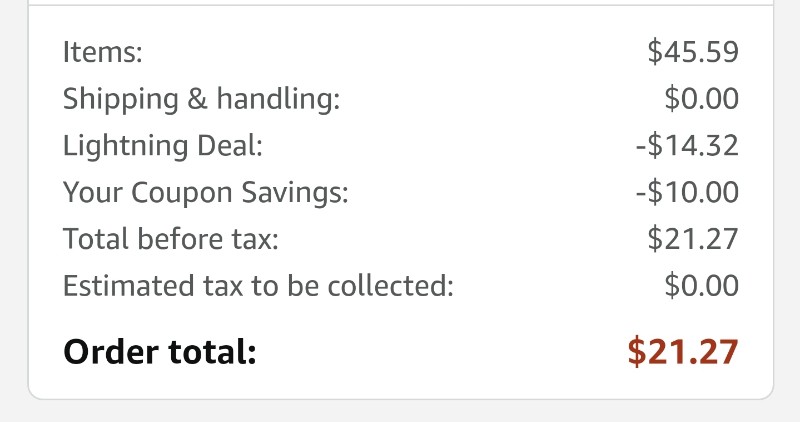Click the word Savings in coupon row
This screenshot has width=800, height=422.
(294, 193)
